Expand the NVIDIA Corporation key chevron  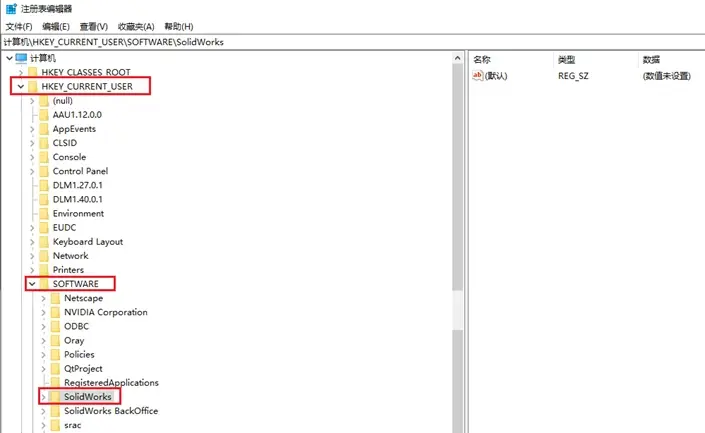[44, 312]
